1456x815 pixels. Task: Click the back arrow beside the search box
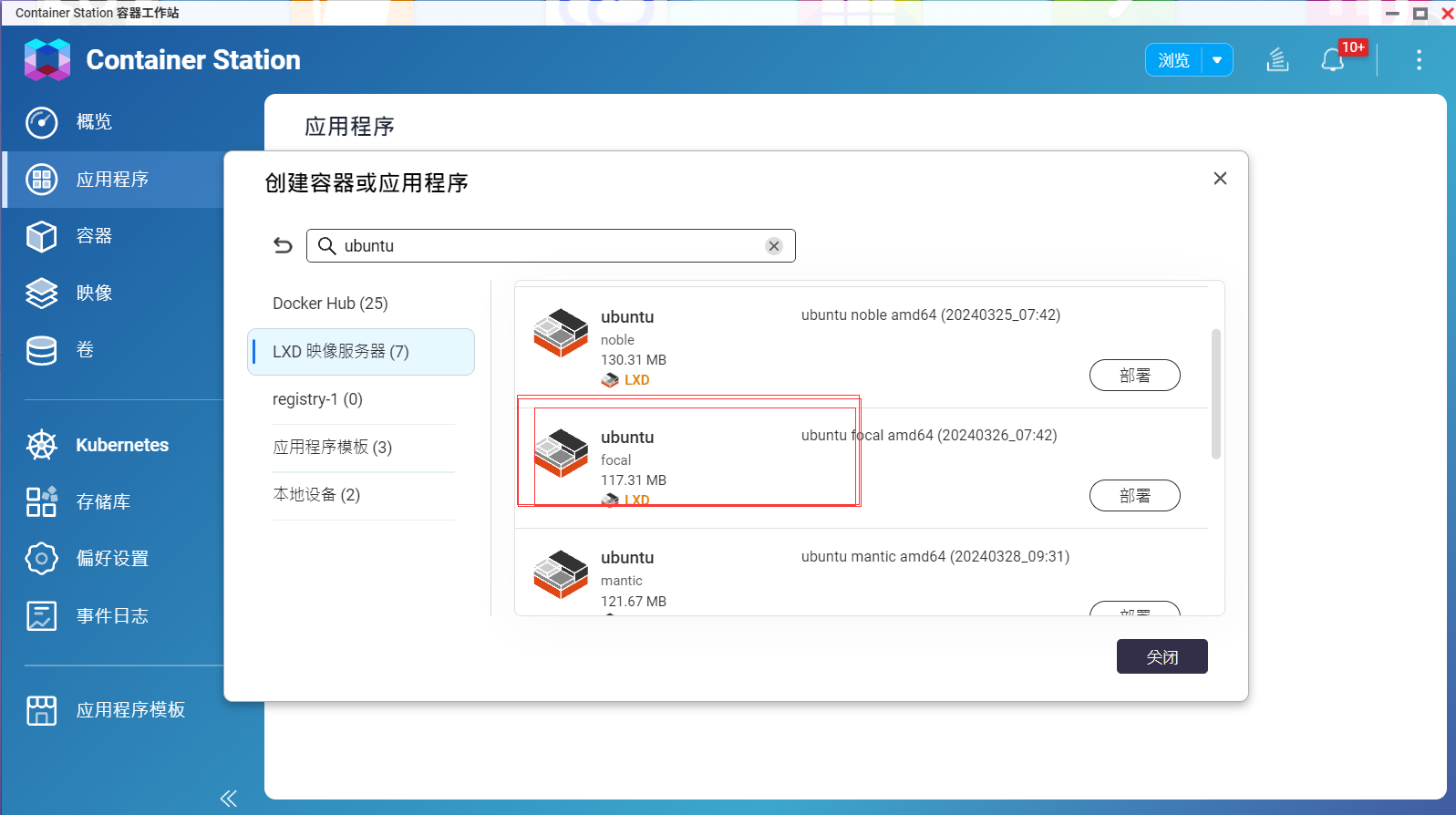coord(283,245)
